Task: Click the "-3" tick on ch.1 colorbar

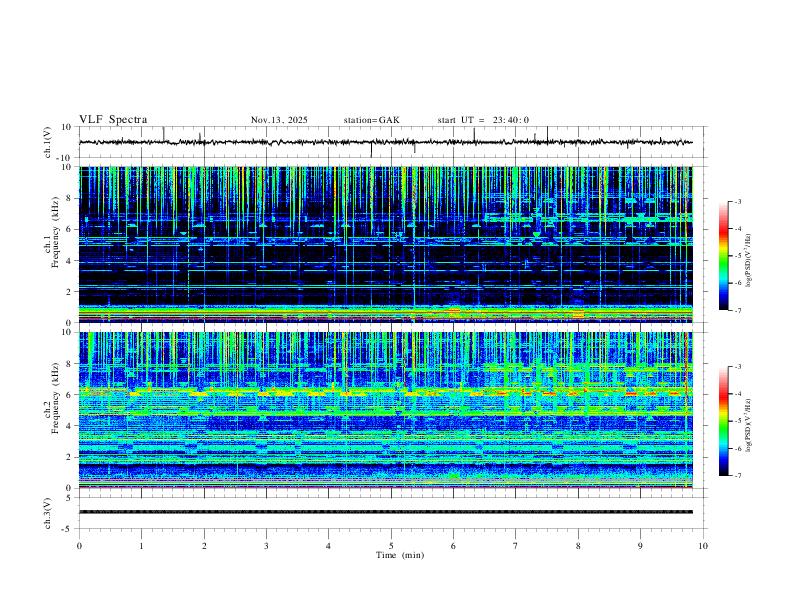Action: pos(738,201)
